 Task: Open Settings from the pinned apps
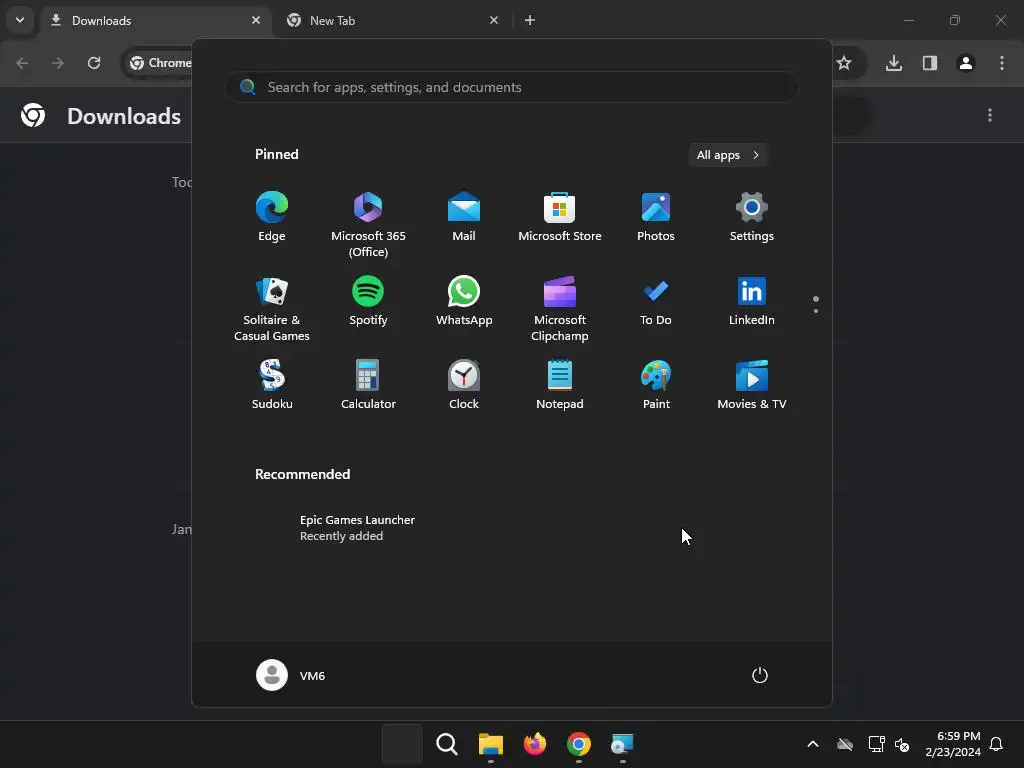pyautogui.click(x=752, y=217)
